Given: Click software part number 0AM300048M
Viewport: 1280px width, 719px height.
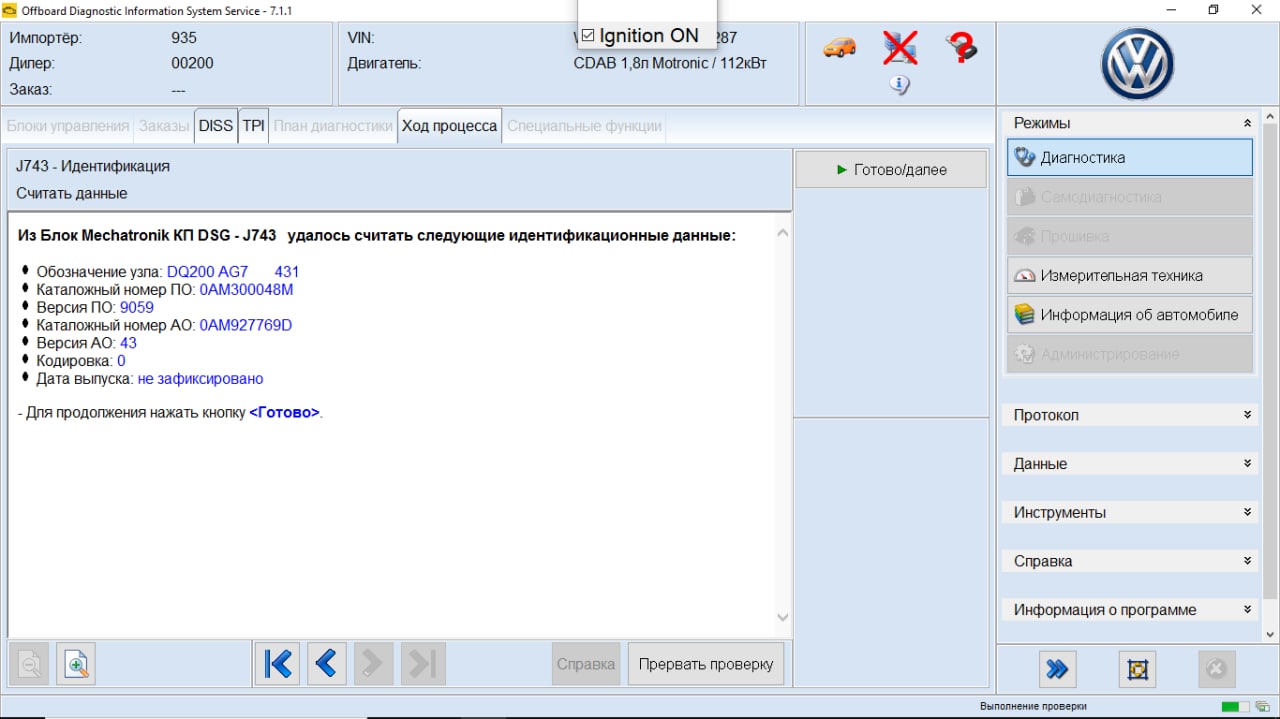Looking at the screenshot, I should coord(246,290).
